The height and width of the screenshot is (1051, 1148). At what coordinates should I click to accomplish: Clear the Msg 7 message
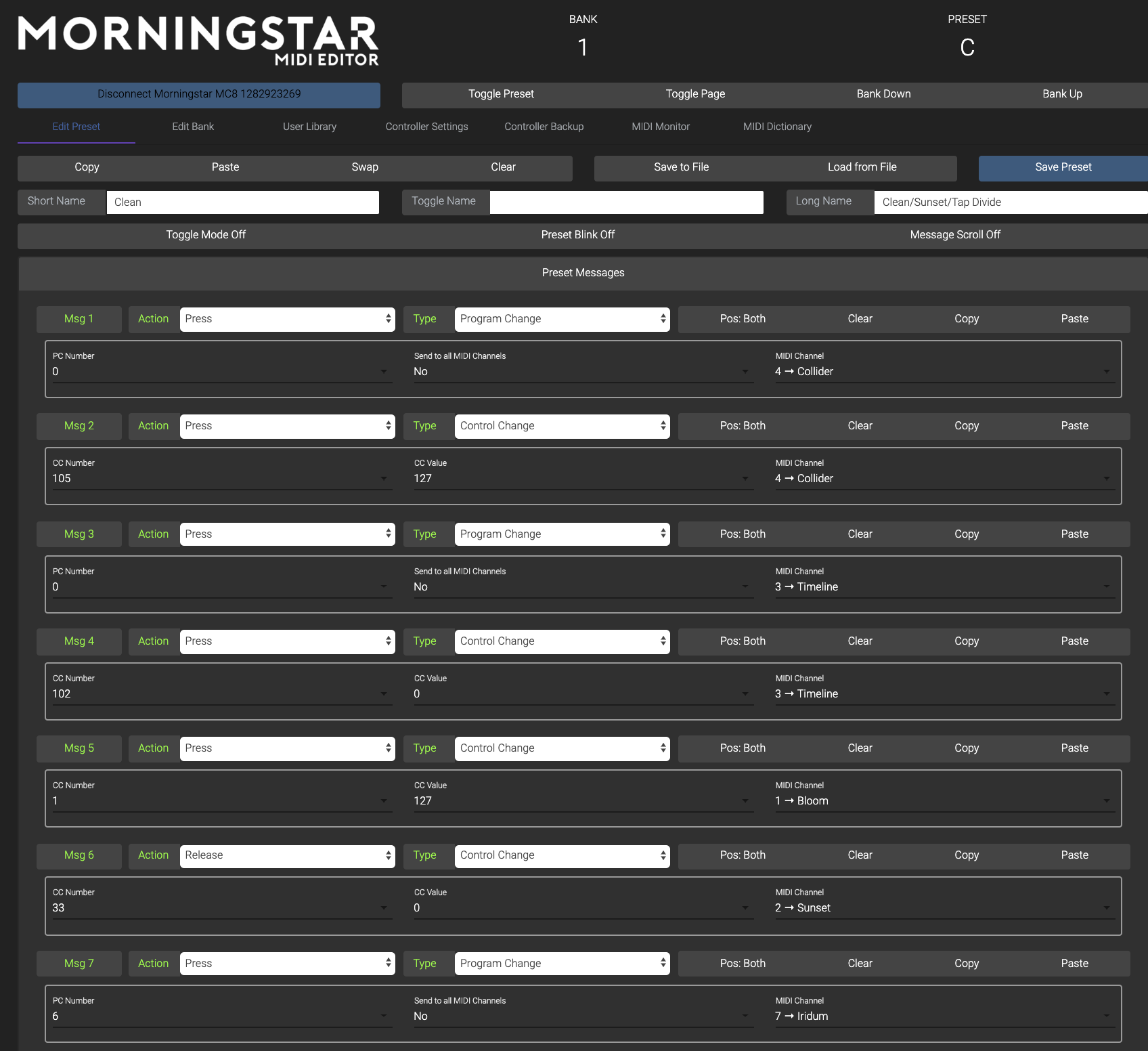coord(860,964)
